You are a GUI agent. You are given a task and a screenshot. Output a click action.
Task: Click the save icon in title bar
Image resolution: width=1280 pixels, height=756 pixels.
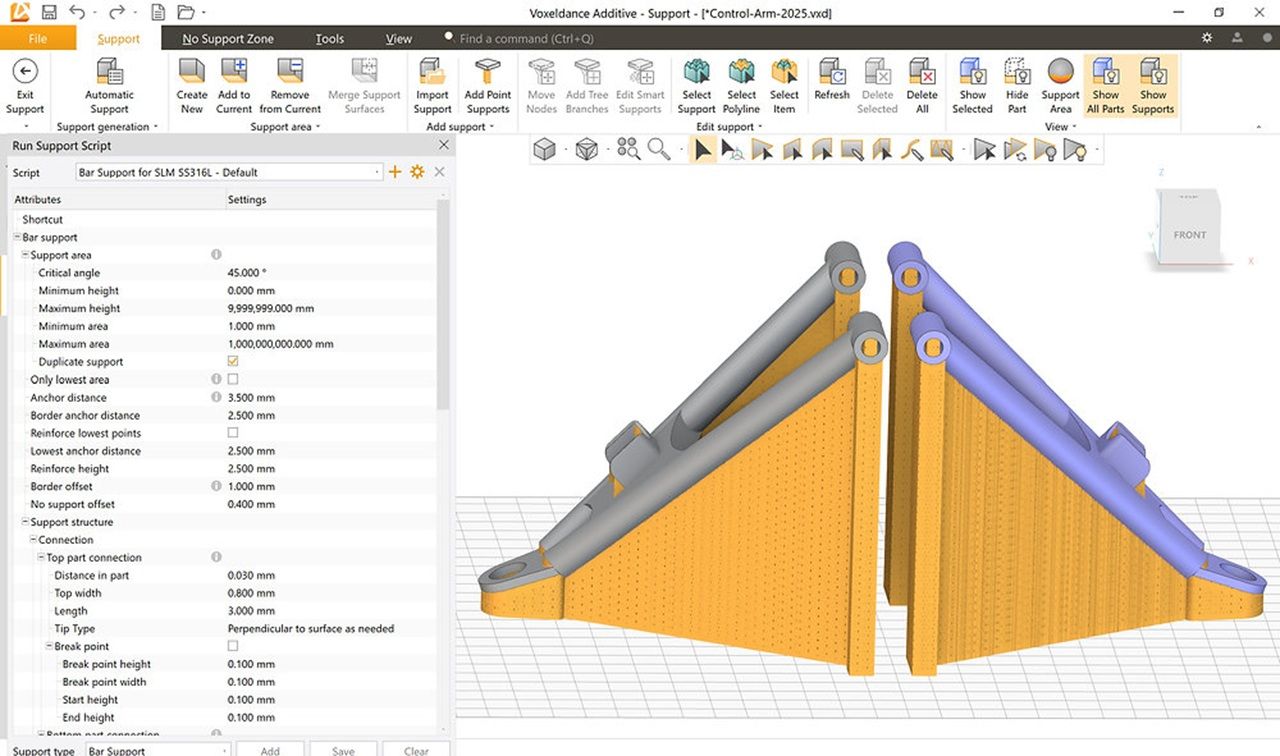coord(49,13)
